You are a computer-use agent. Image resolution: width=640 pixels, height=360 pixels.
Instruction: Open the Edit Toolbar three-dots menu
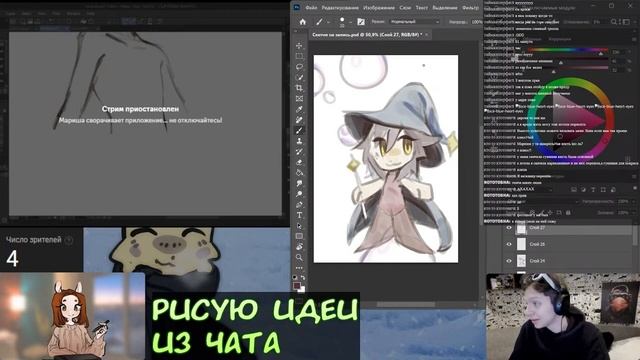tap(299, 268)
